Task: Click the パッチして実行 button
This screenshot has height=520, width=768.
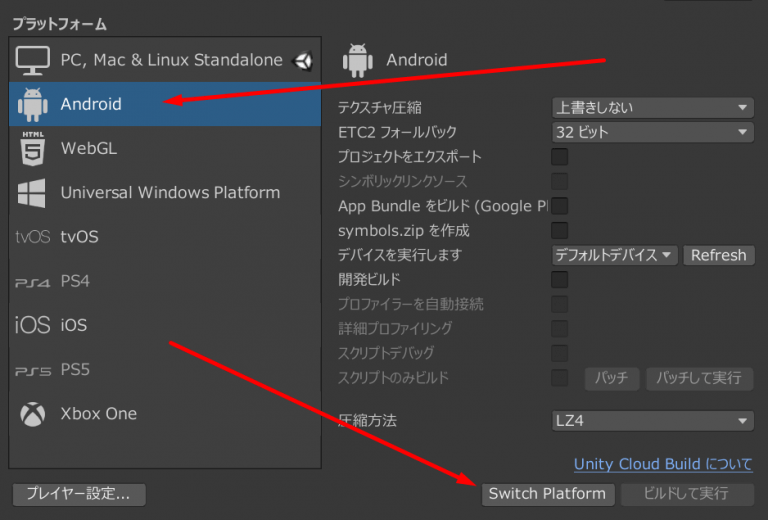Action: pyautogui.click(x=699, y=378)
